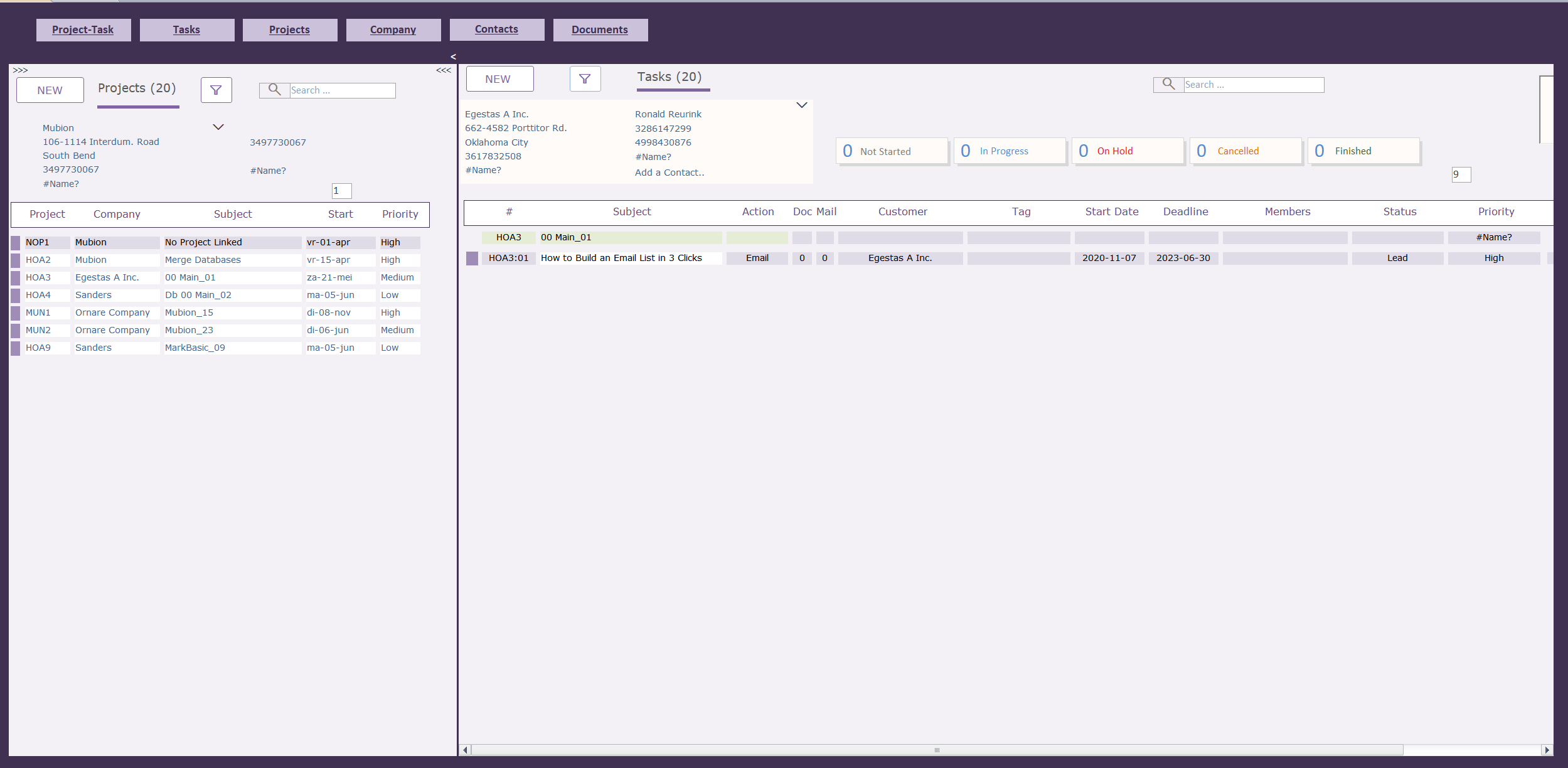Filter tasks by In Progress status
The image size is (1568, 768).
tap(1009, 151)
